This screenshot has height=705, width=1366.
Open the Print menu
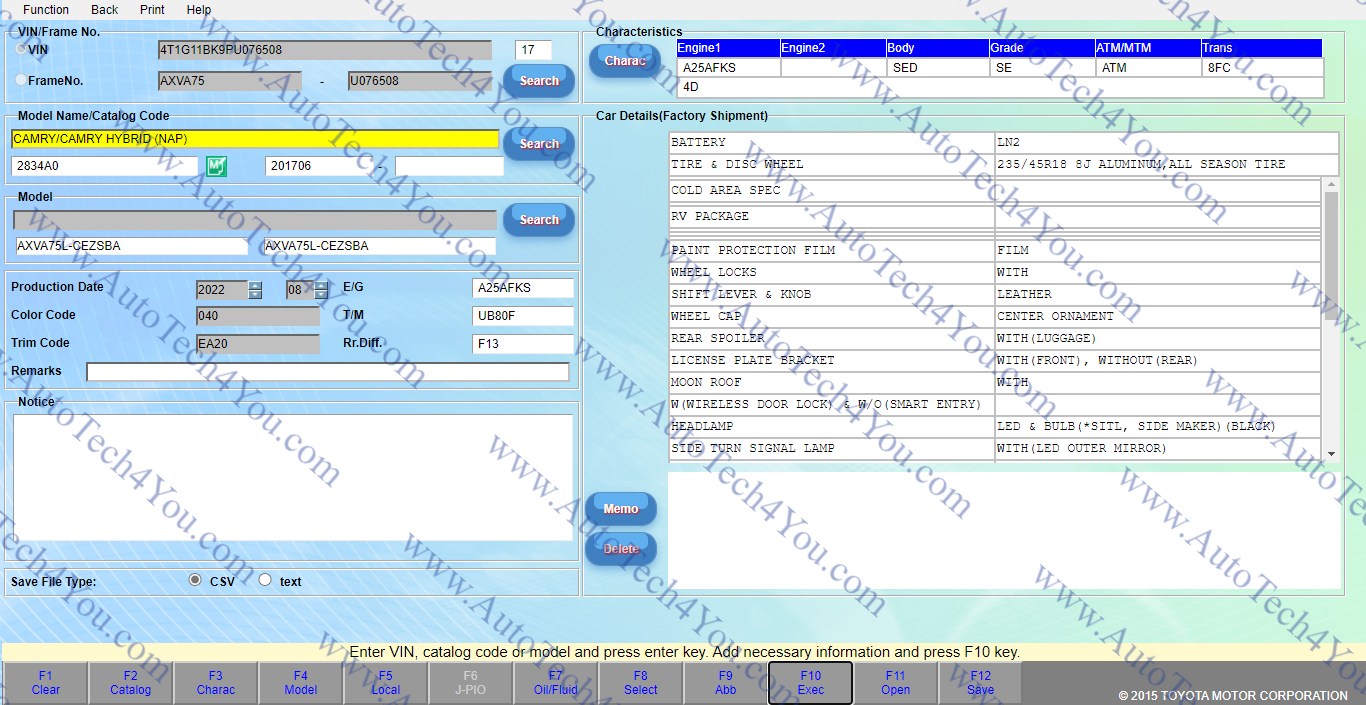point(152,10)
